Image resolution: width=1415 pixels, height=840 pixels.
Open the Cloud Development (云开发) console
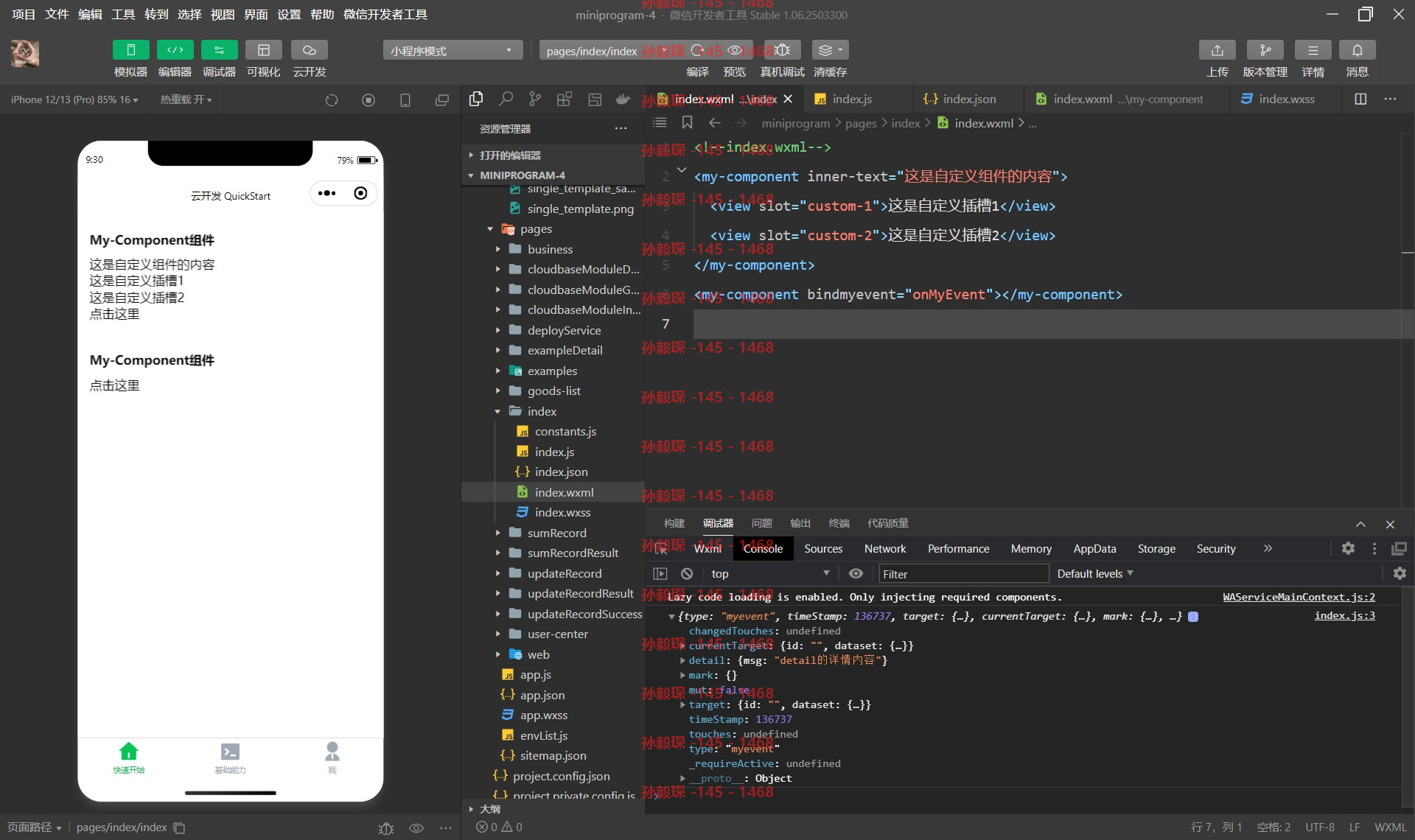coord(309,50)
